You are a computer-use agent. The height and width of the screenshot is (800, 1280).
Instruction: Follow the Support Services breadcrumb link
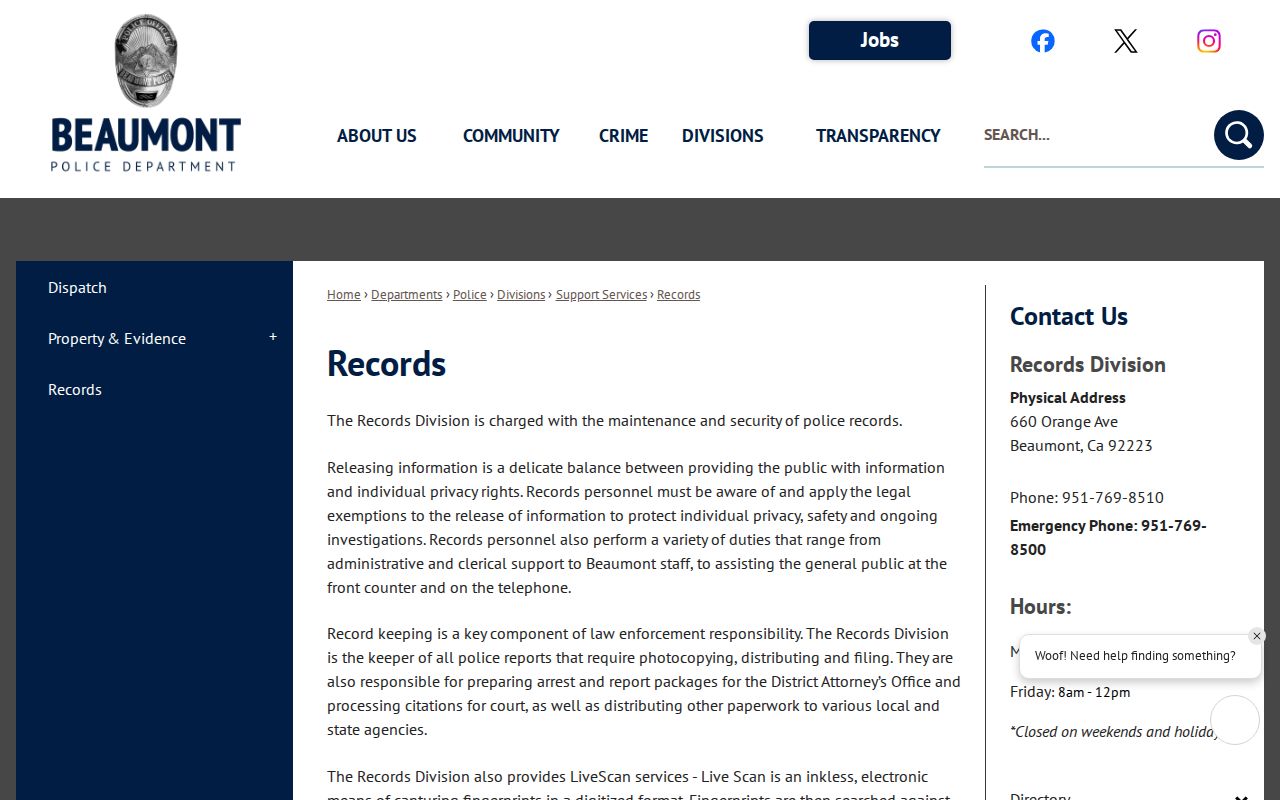pyautogui.click(x=602, y=295)
